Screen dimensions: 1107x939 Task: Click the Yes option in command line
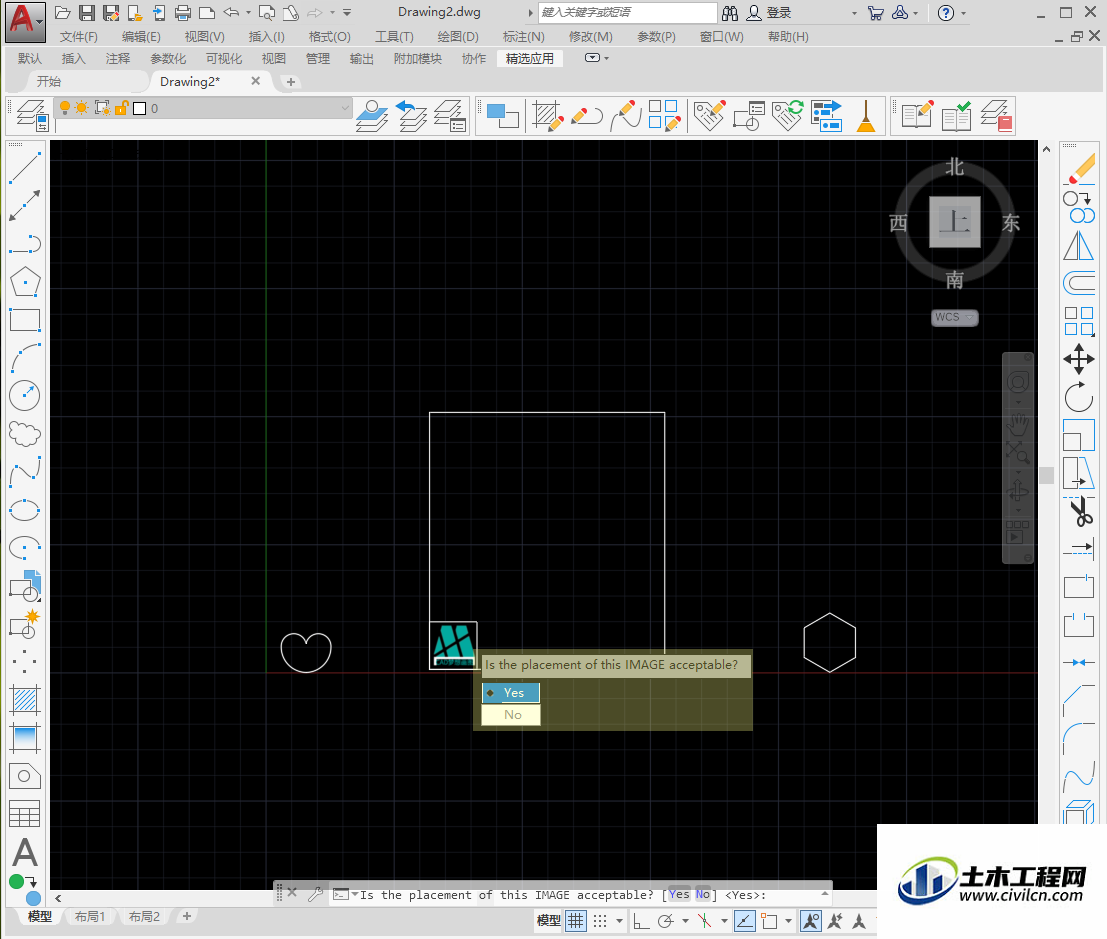pyautogui.click(x=679, y=895)
